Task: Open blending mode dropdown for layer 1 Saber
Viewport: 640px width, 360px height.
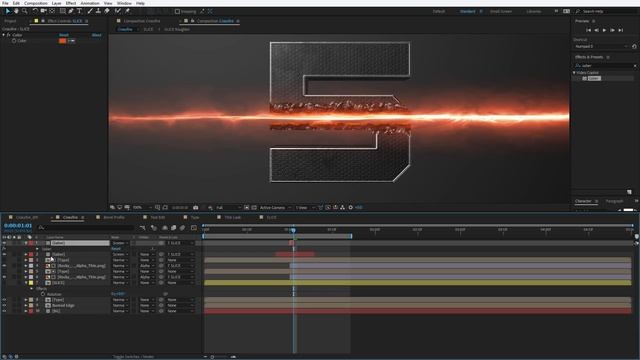Action: point(120,243)
